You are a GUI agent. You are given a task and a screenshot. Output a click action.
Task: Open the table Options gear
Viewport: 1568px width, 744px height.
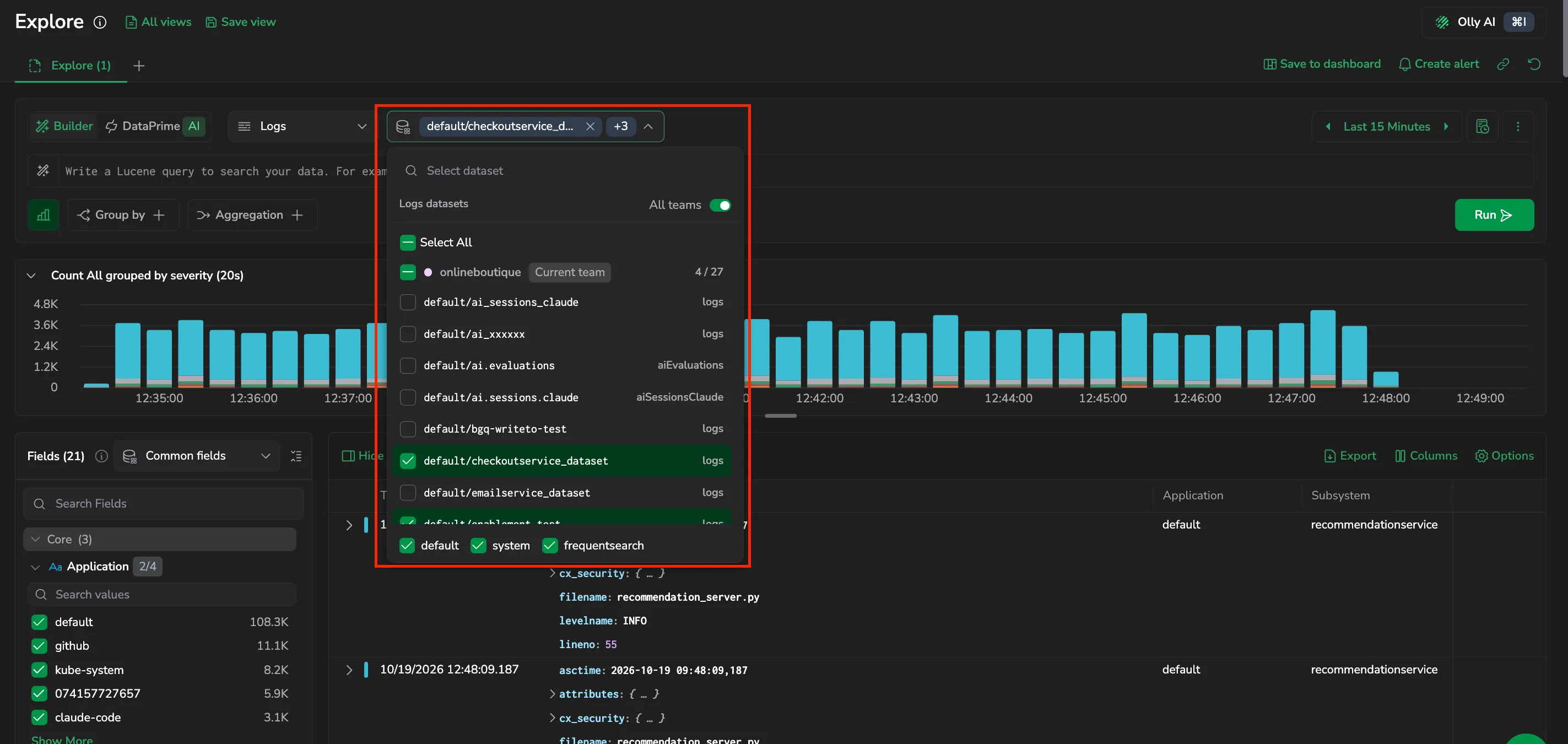[1504, 456]
